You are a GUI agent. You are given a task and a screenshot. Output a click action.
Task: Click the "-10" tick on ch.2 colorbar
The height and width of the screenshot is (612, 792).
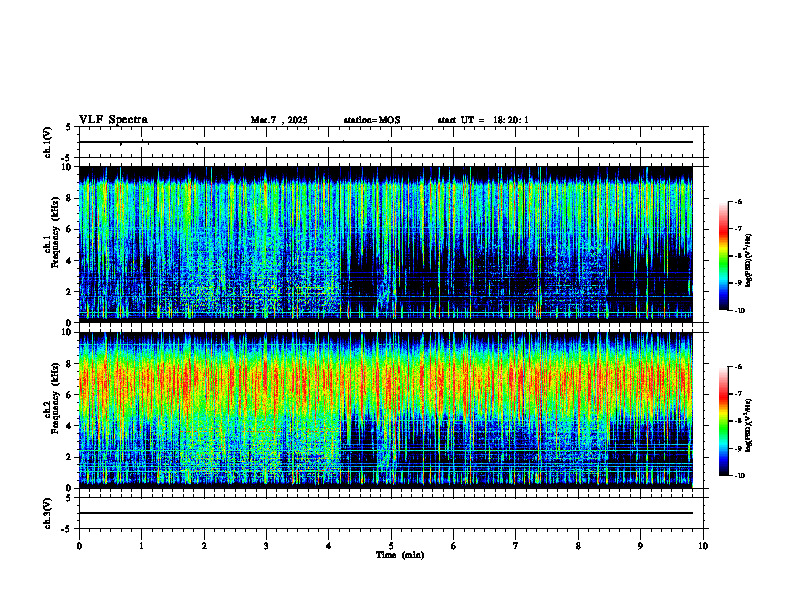tap(740, 476)
